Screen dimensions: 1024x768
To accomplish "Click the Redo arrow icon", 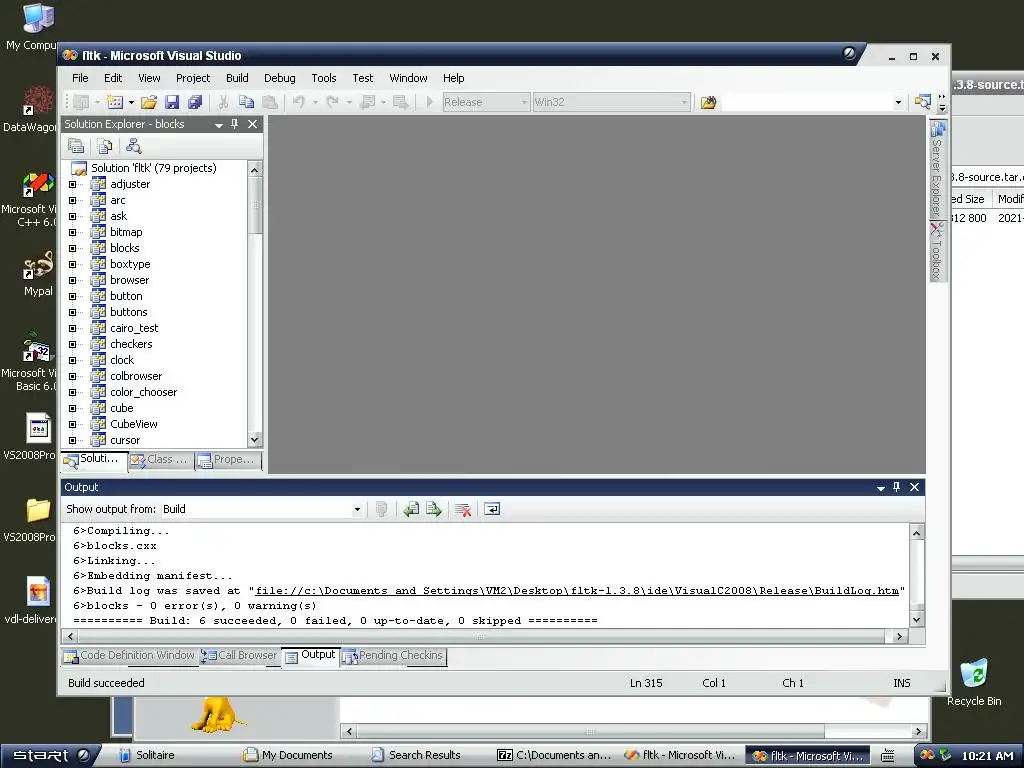I will pyautogui.click(x=332, y=102).
